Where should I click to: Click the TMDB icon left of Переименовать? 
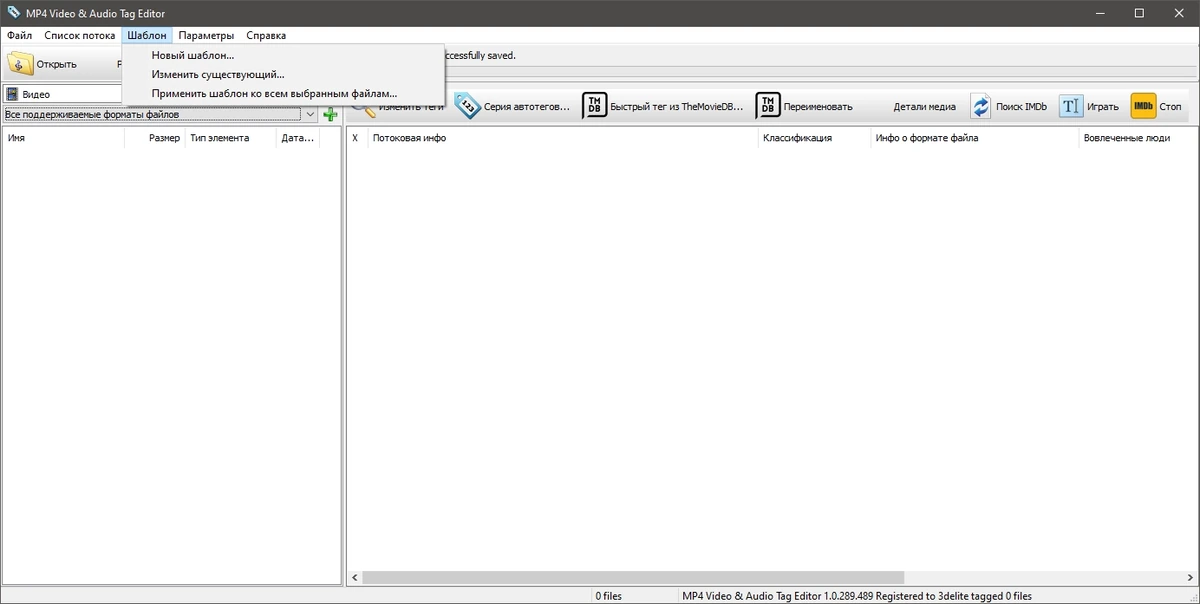pyautogui.click(x=768, y=106)
